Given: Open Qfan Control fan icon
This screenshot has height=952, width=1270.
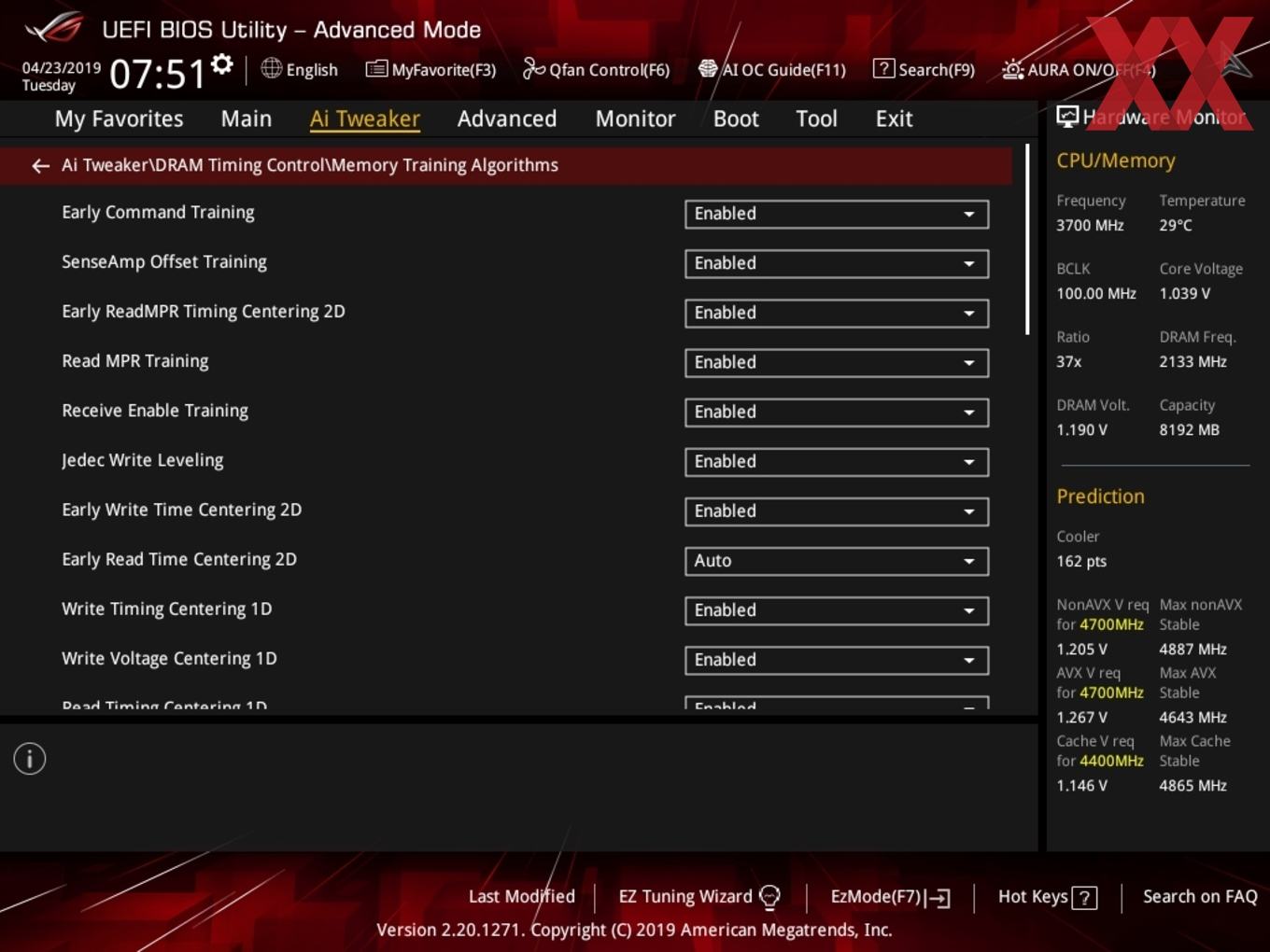Looking at the screenshot, I should [533, 68].
